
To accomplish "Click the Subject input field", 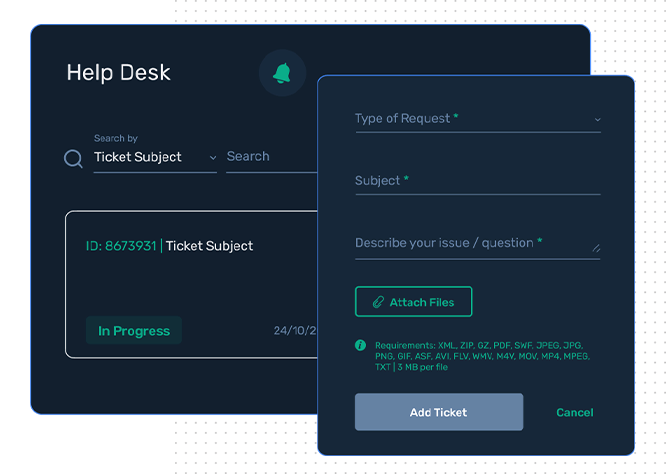I will coord(478,181).
